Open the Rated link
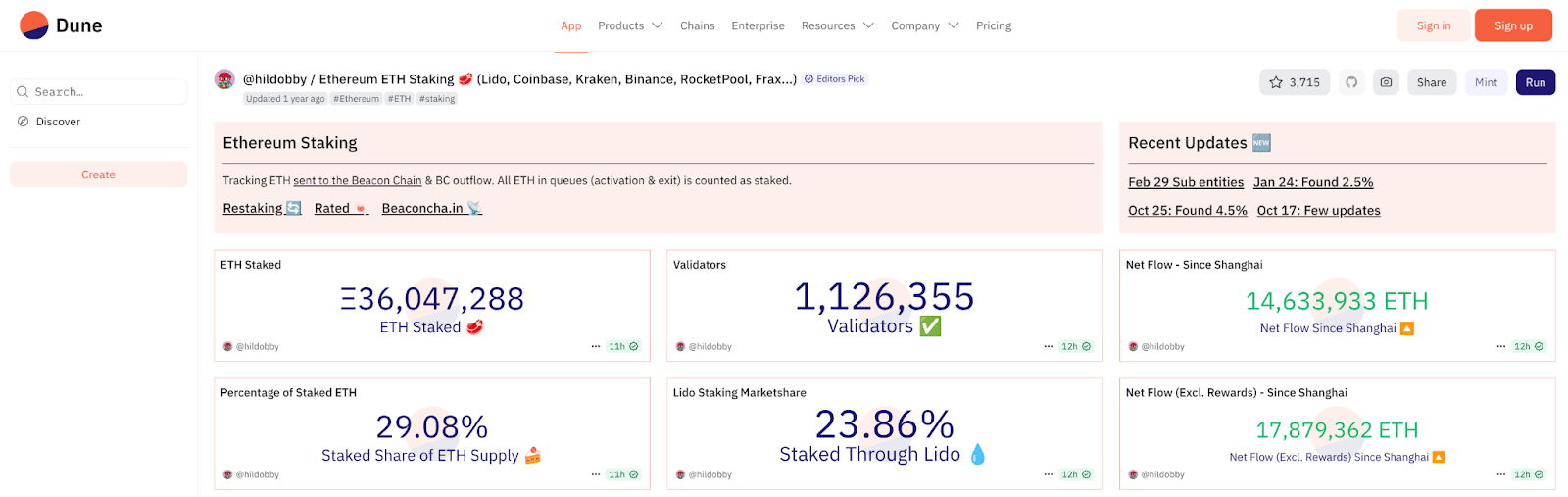The width and height of the screenshot is (1568, 497). 341,208
